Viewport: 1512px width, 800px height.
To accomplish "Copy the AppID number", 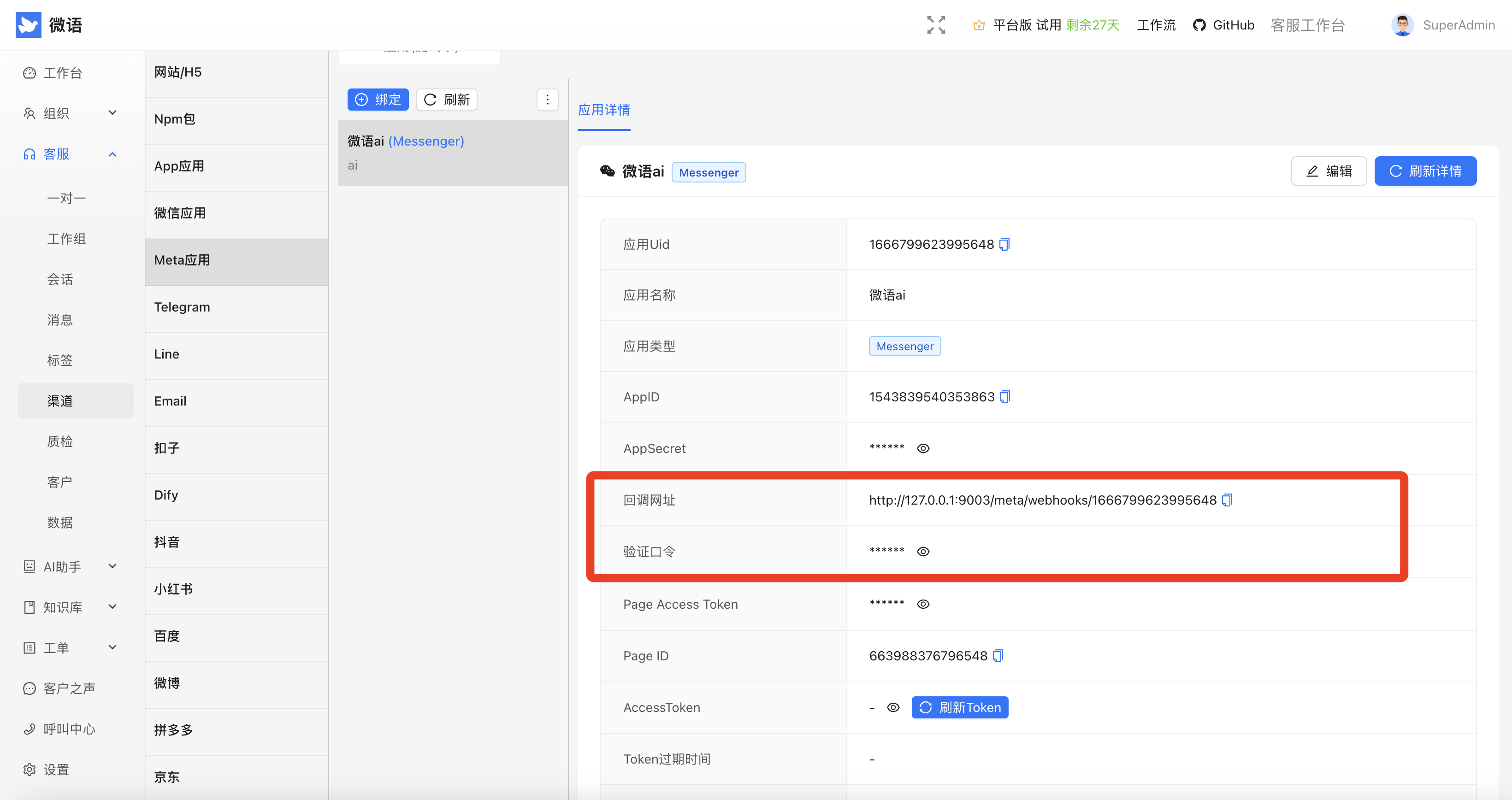I will click(x=1005, y=397).
